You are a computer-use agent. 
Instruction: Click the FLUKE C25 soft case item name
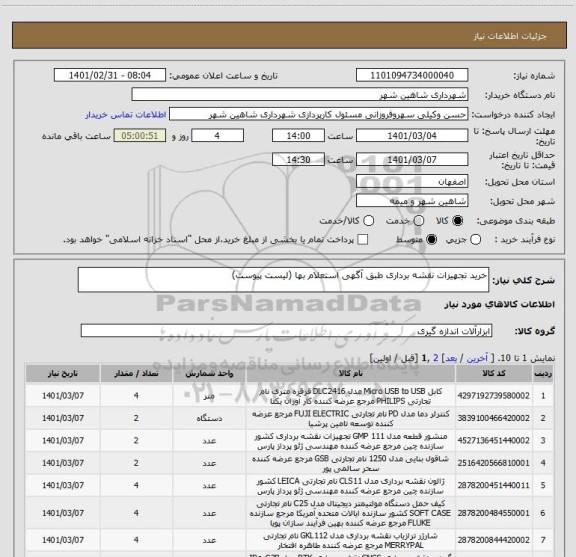click(351, 513)
